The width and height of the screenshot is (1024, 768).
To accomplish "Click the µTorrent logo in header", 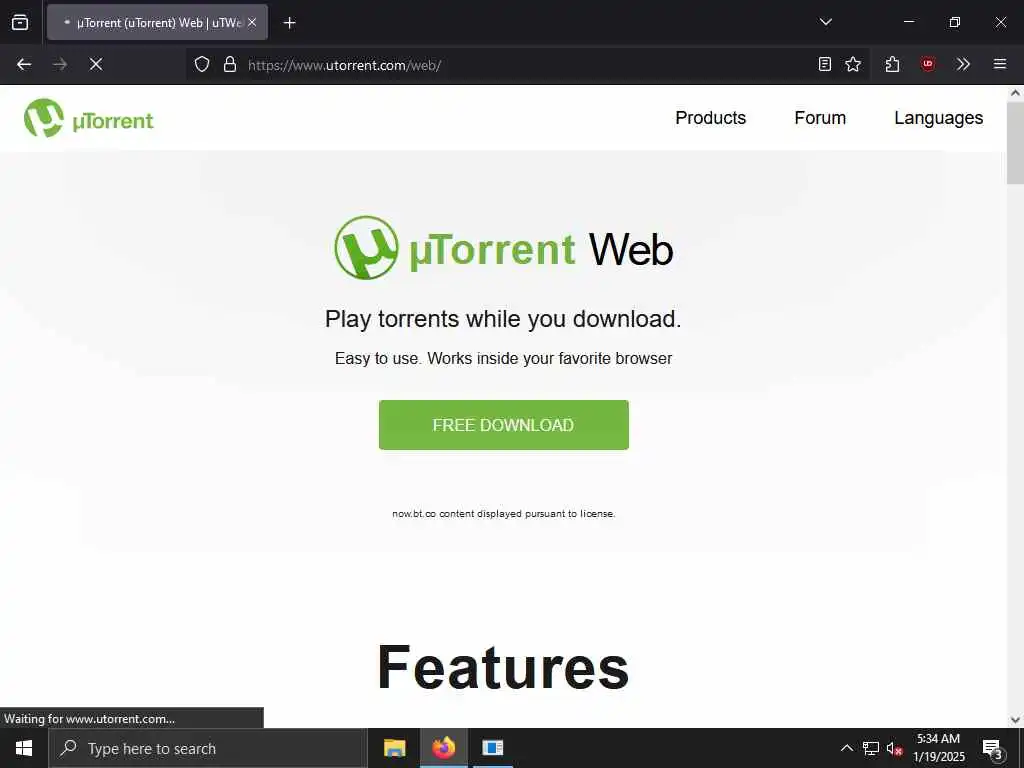I will pos(89,118).
